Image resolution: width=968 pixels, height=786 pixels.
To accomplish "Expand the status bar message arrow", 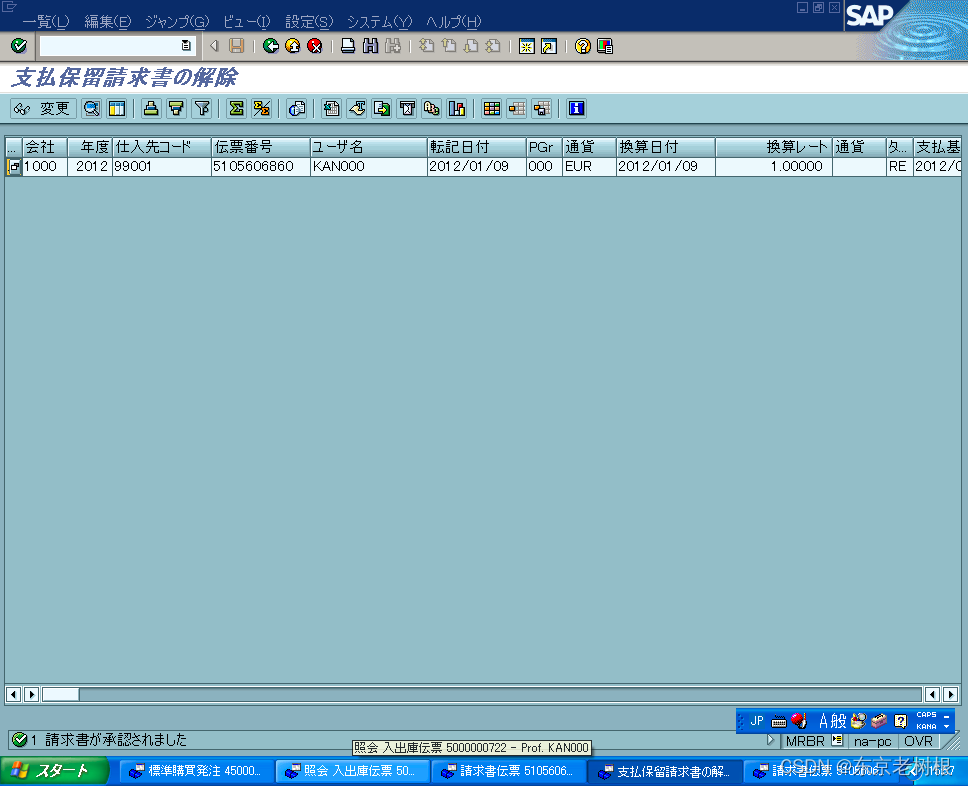I will 769,741.
